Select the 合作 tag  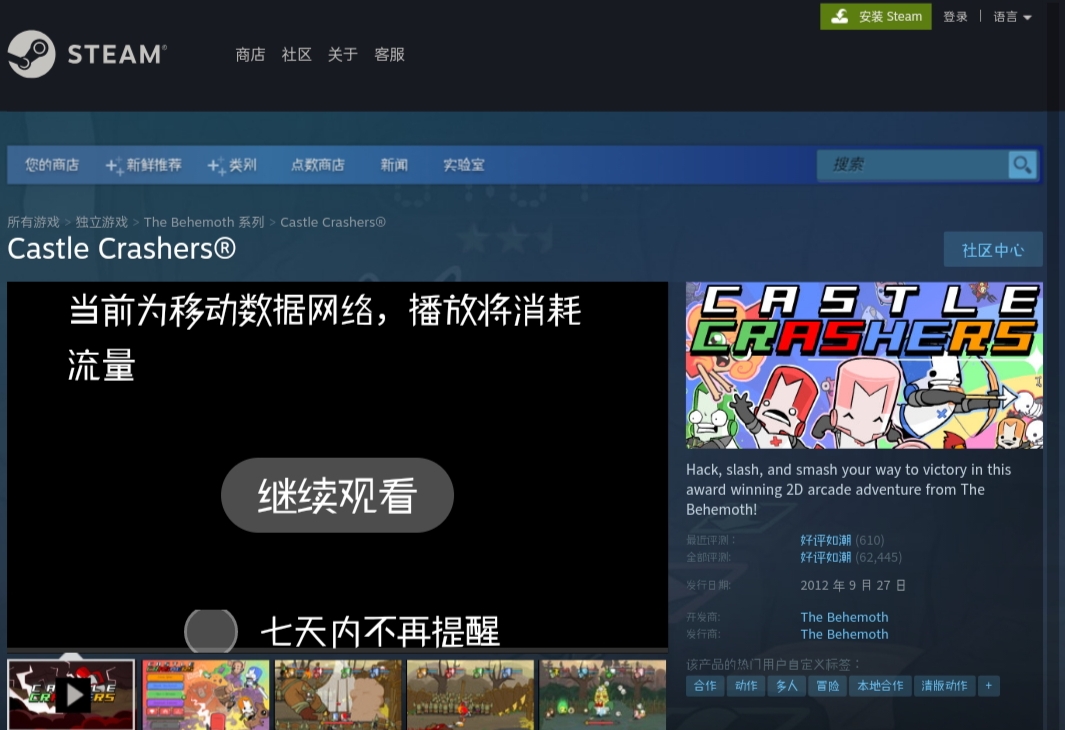pyautogui.click(x=705, y=686)
